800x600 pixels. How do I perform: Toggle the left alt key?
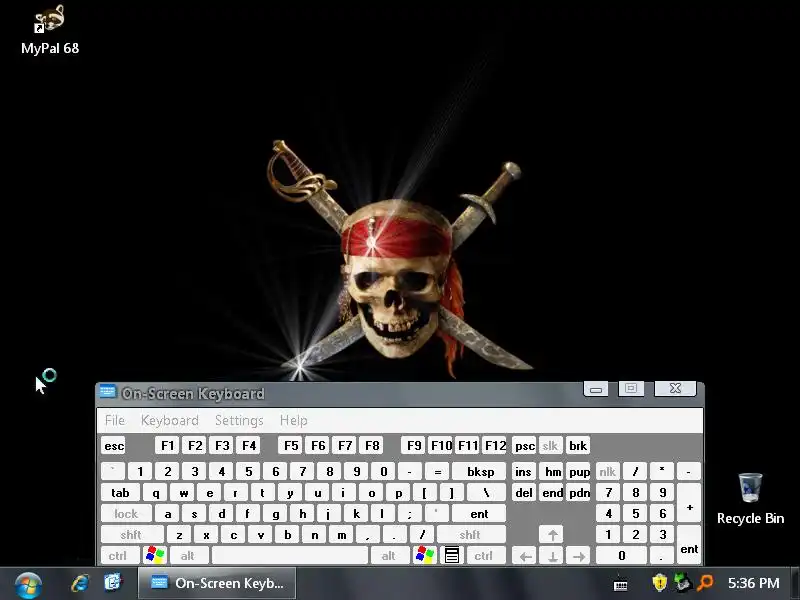[188, 555]
